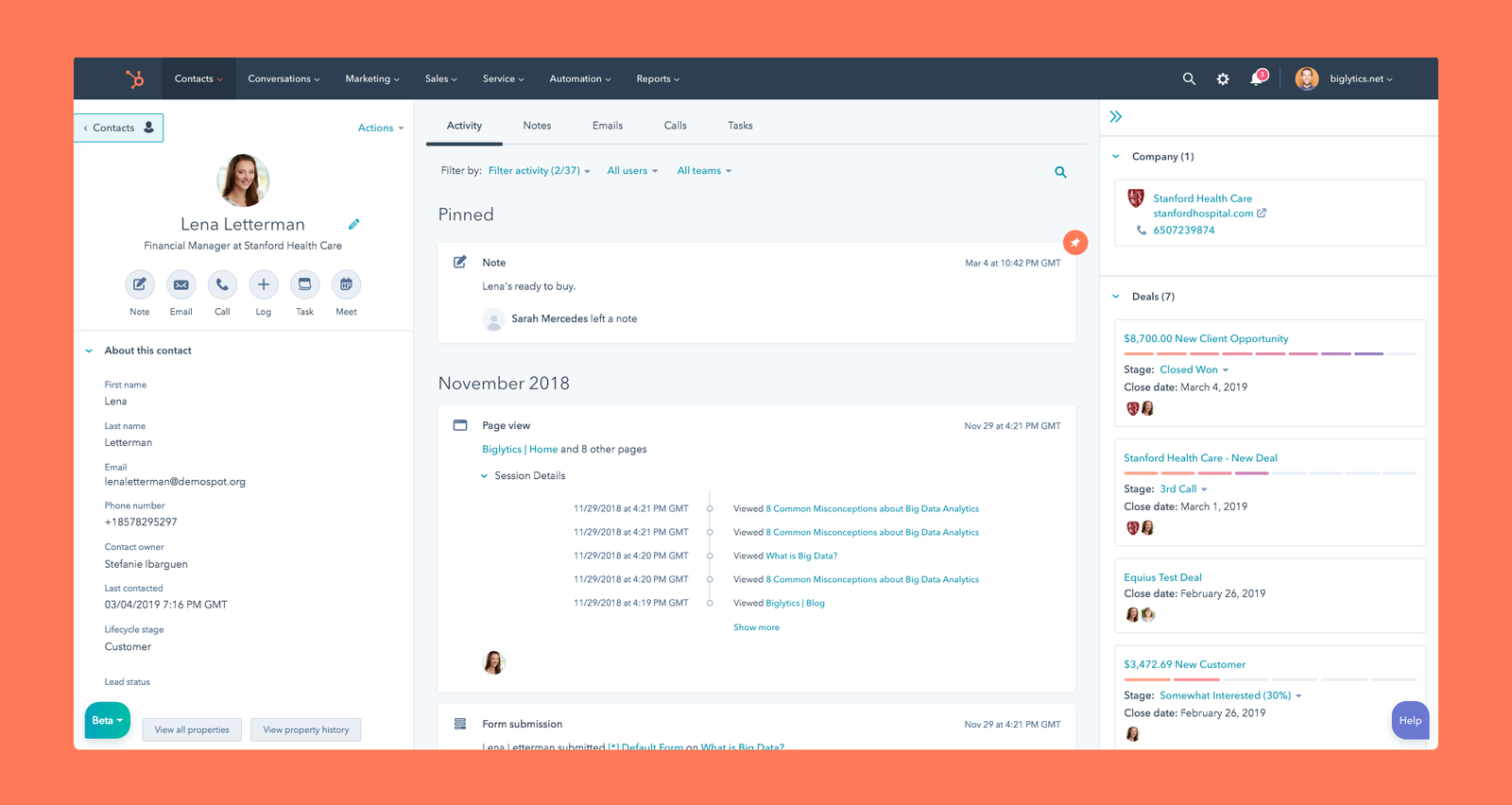This screenshot has height=805, width=1512.
Task: Open the All users filter dropdown
Action: coord(632,171)
